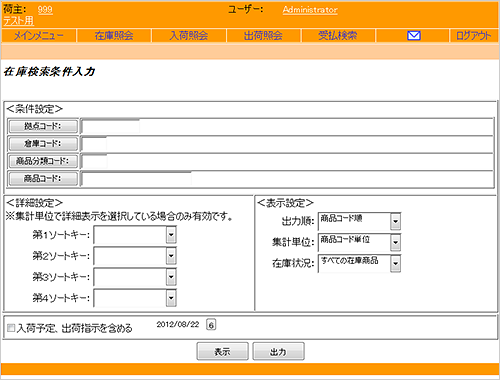500x380 pixels.
Task: Focus the 拠点コード input field
Action: pyautogui.click(x=111, y=127)
